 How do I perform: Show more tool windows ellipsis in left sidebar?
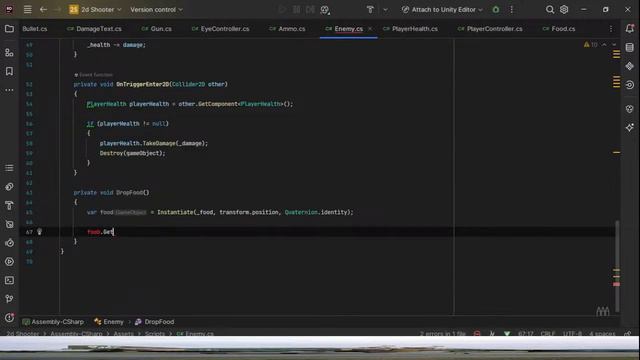(9, 90)
